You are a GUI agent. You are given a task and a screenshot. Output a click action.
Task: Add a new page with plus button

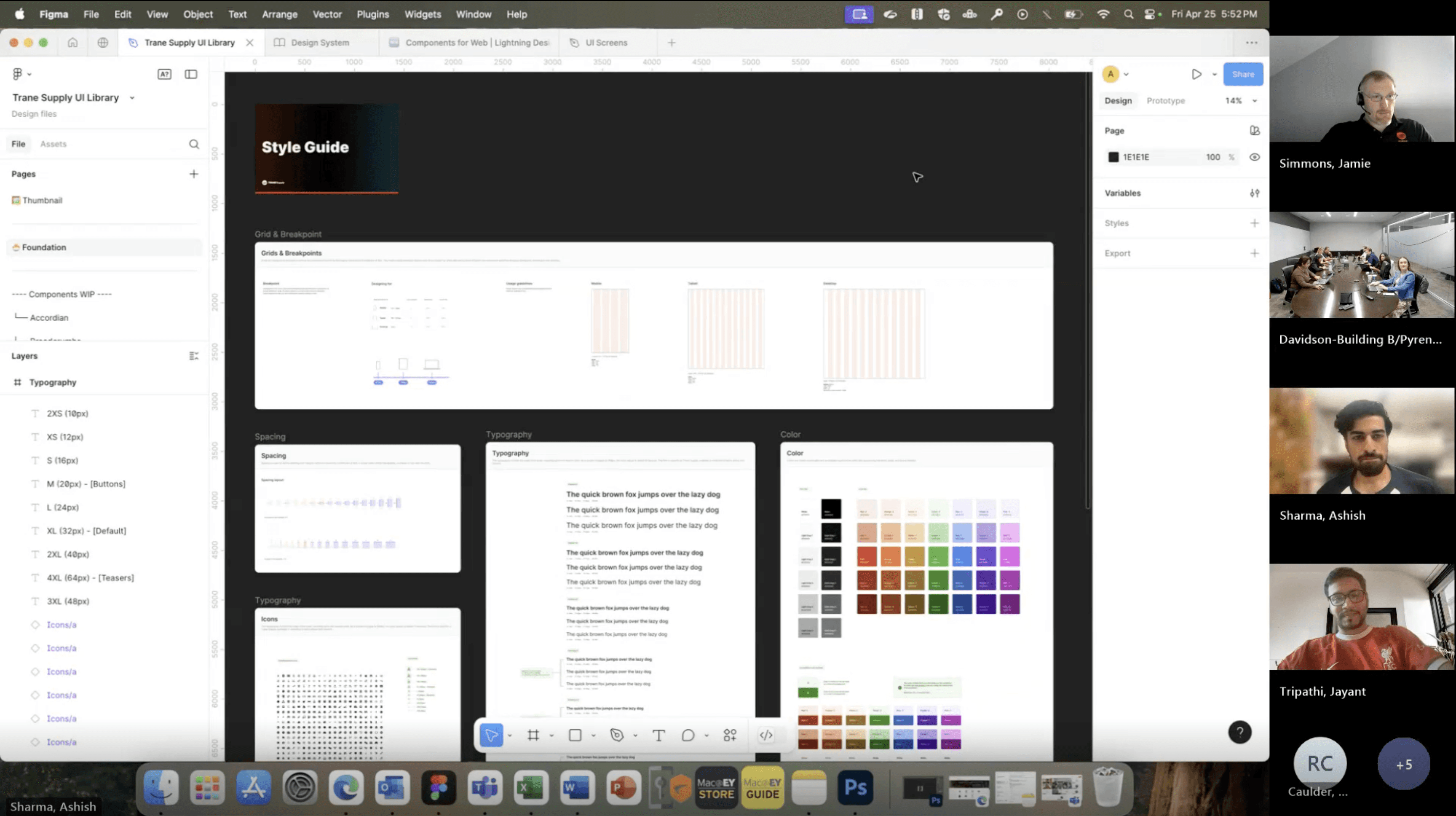click(194, 174)
